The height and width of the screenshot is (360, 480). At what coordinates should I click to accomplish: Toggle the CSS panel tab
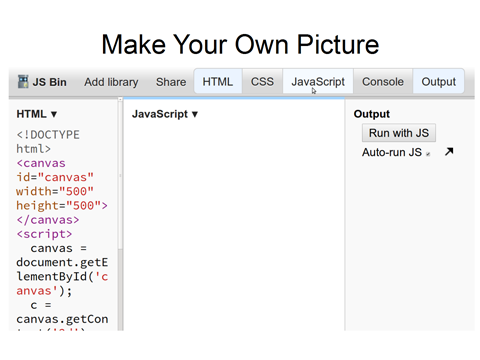point(262,82)
